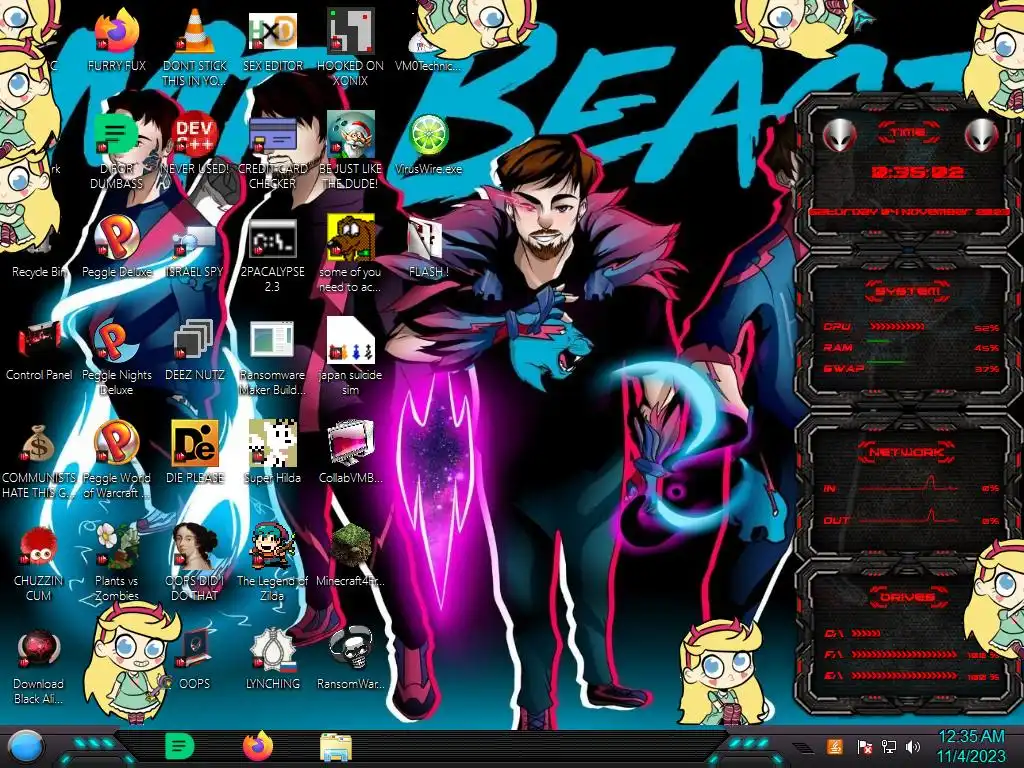Click the Start orb button

25,747
